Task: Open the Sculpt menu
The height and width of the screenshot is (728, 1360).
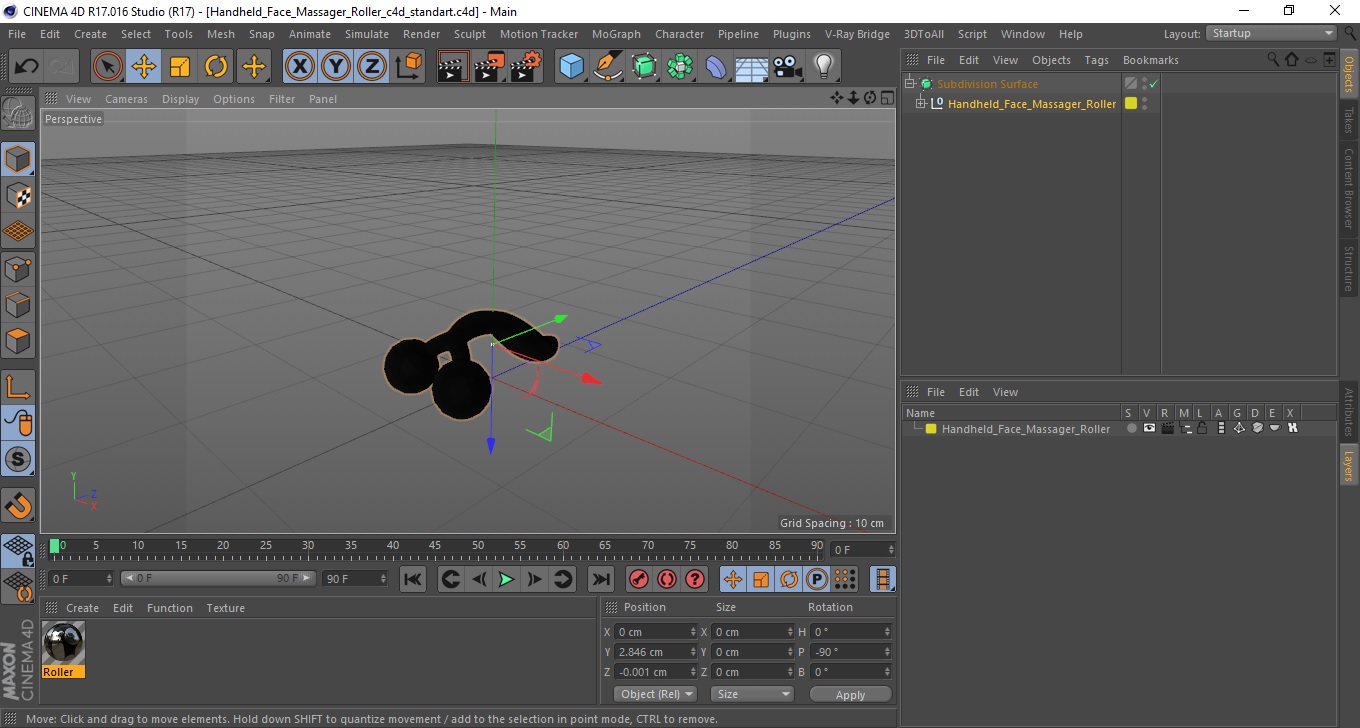Action: [470, 34]
